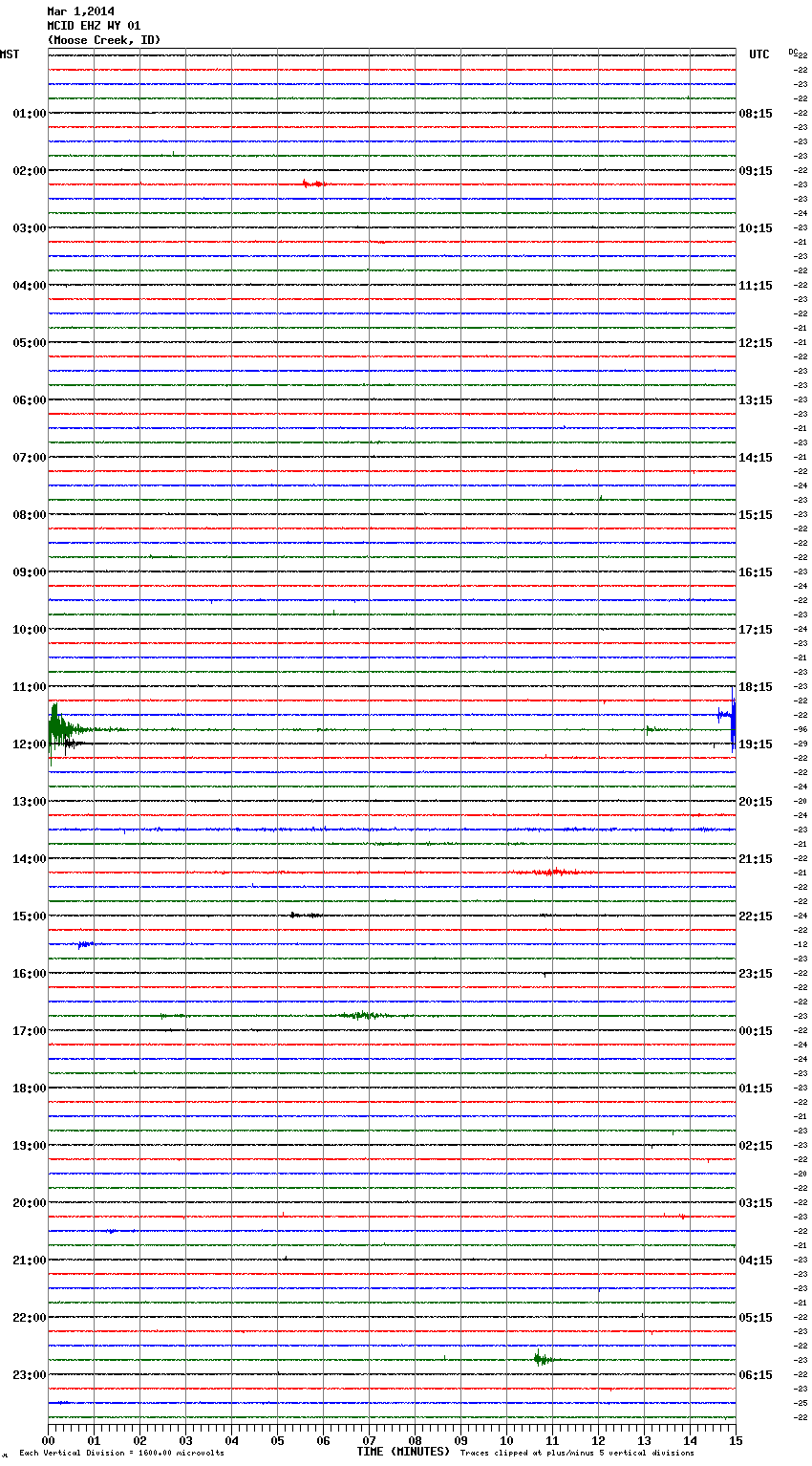
Task: Click the blue spike at the 11:30 trace end
Action: [x=732, y=719]
